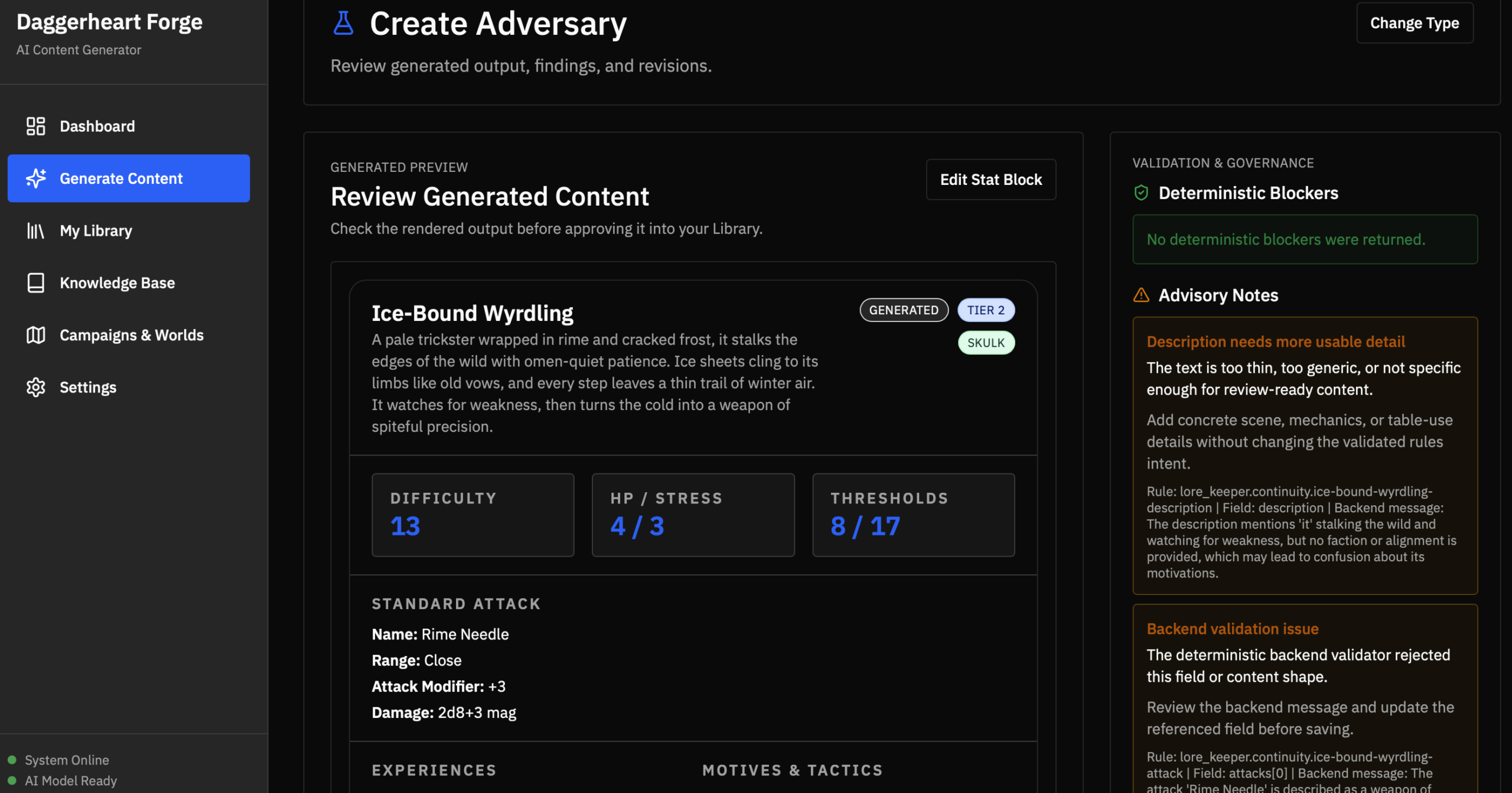Click the AI Model Ready status dot
This screenshot has width=1512, height=793.
point(12,781)
